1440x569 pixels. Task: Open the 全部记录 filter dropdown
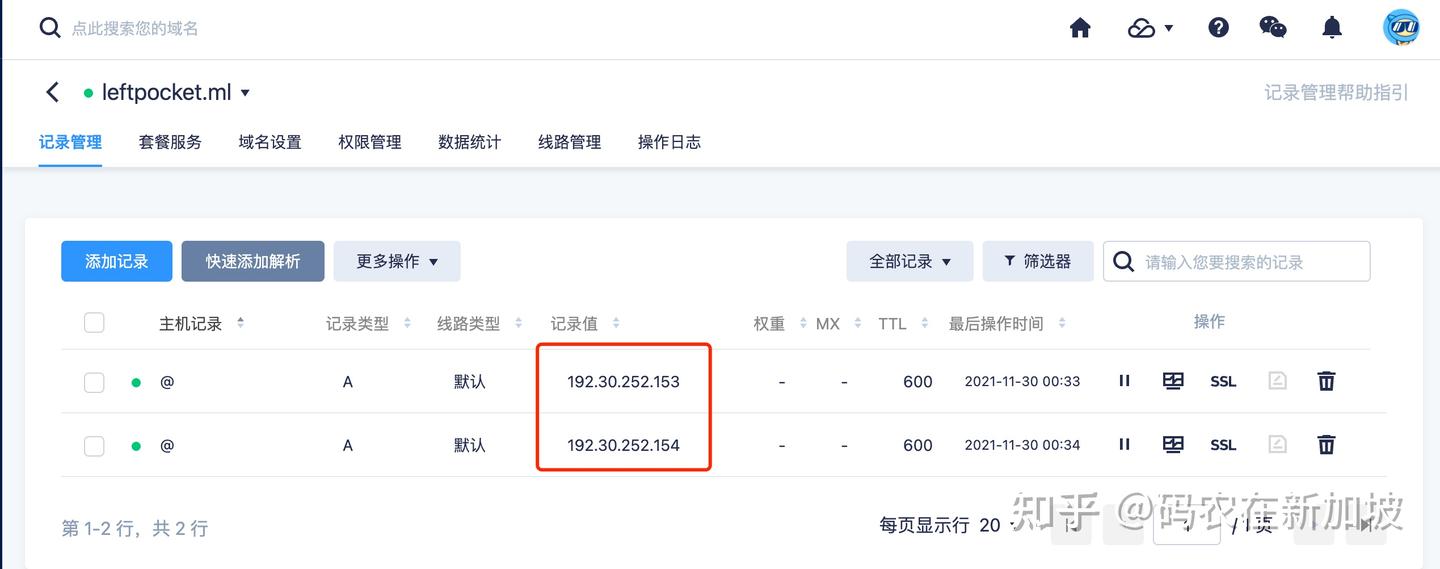[x=909, y=261]
